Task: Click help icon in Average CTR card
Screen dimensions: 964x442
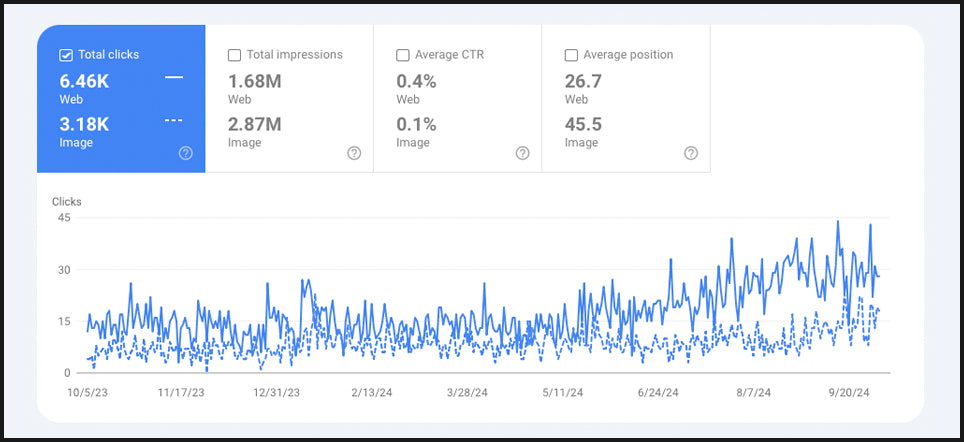Action: pyautogui.click(x=522, y=153)
